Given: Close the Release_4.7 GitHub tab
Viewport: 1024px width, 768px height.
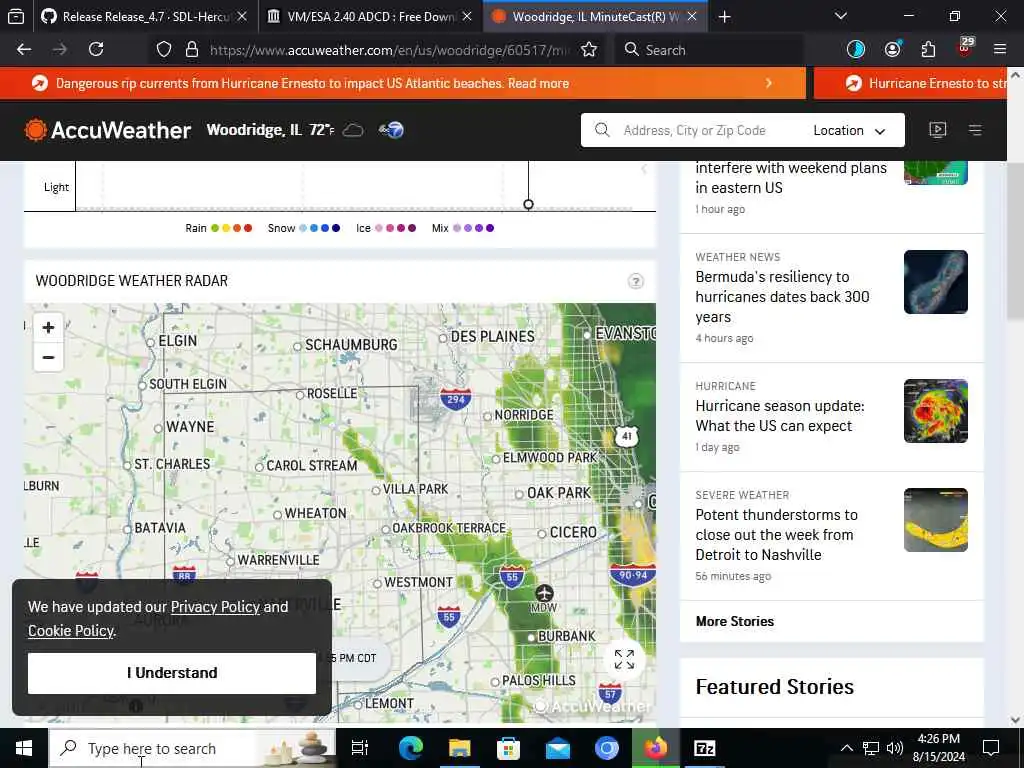Looking at the screenshot, I should click(x=242, y=16).
